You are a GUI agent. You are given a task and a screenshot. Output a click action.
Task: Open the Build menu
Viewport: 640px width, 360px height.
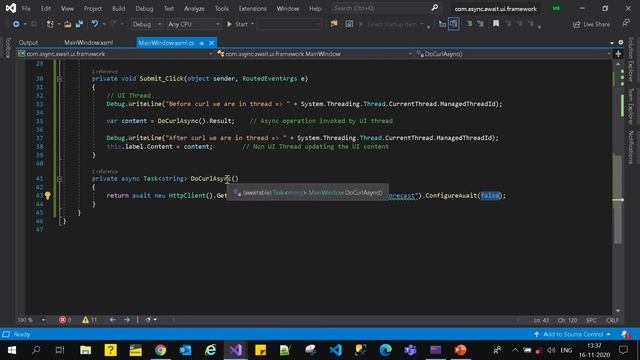[118, 8]
